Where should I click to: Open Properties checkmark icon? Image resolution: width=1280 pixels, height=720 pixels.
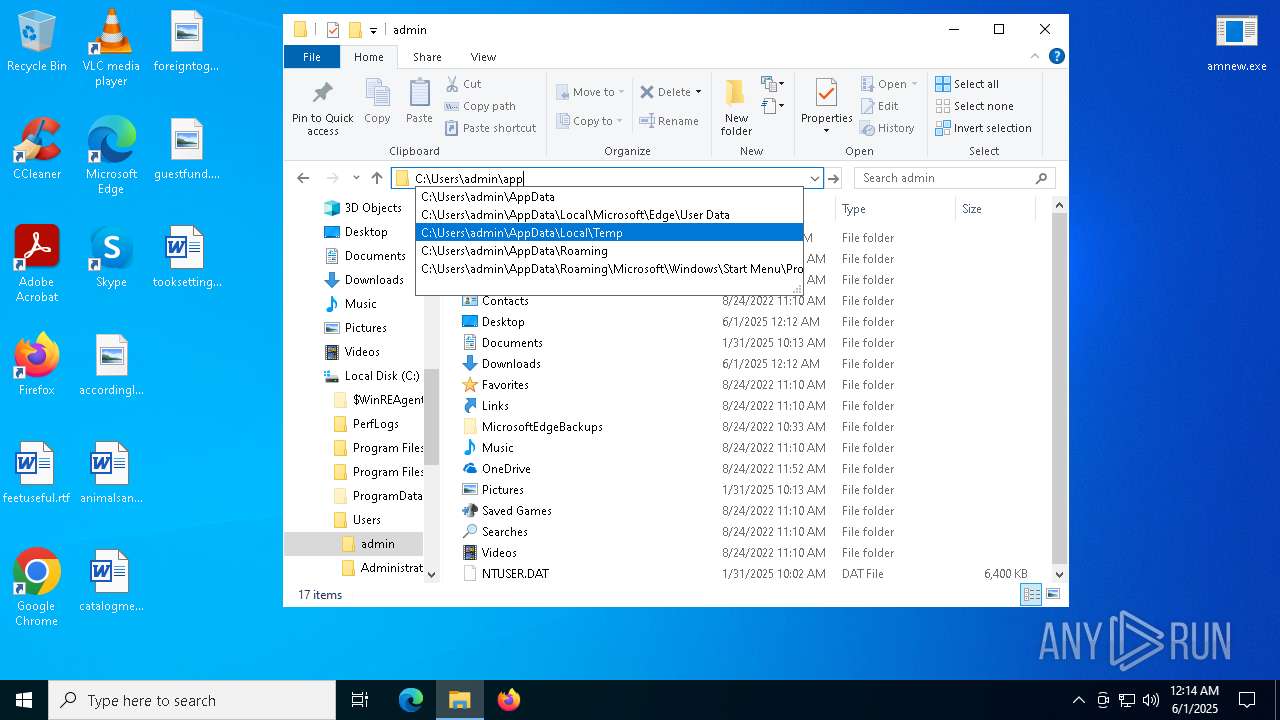coord(826,93)
